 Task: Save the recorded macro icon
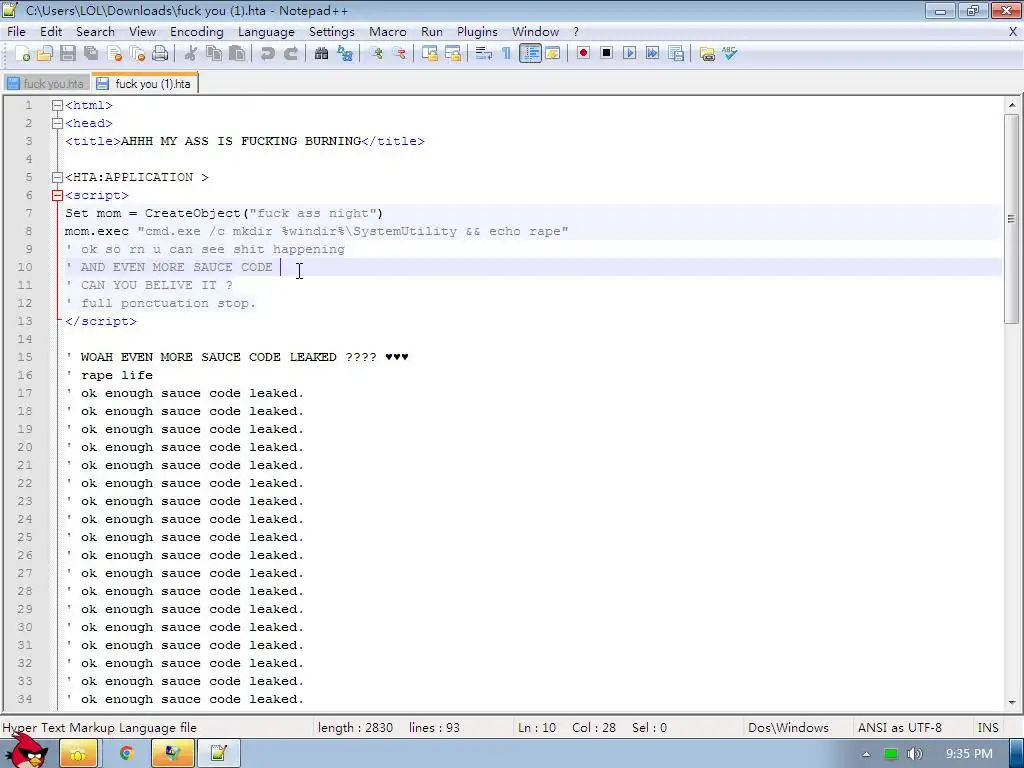(676, 54)
